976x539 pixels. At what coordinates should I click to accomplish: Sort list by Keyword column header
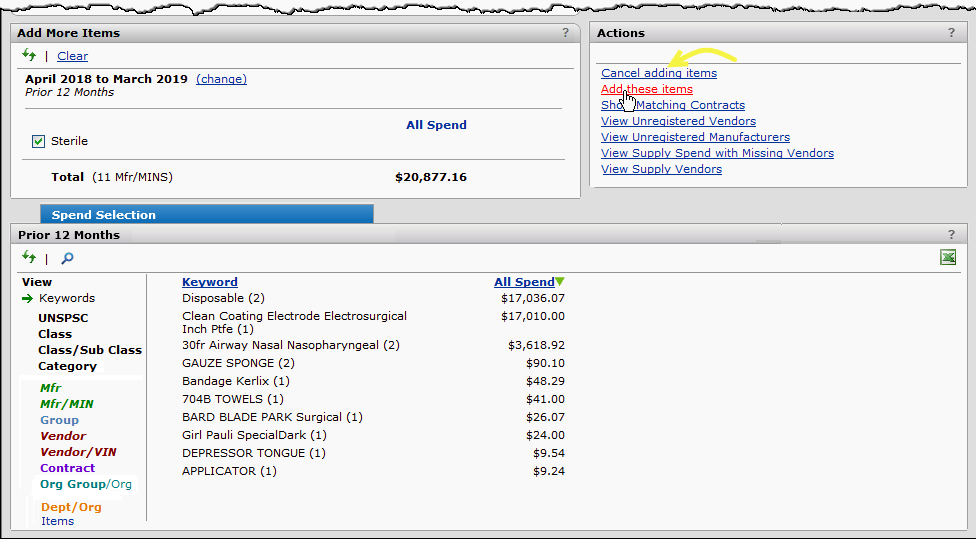point(209,282)
